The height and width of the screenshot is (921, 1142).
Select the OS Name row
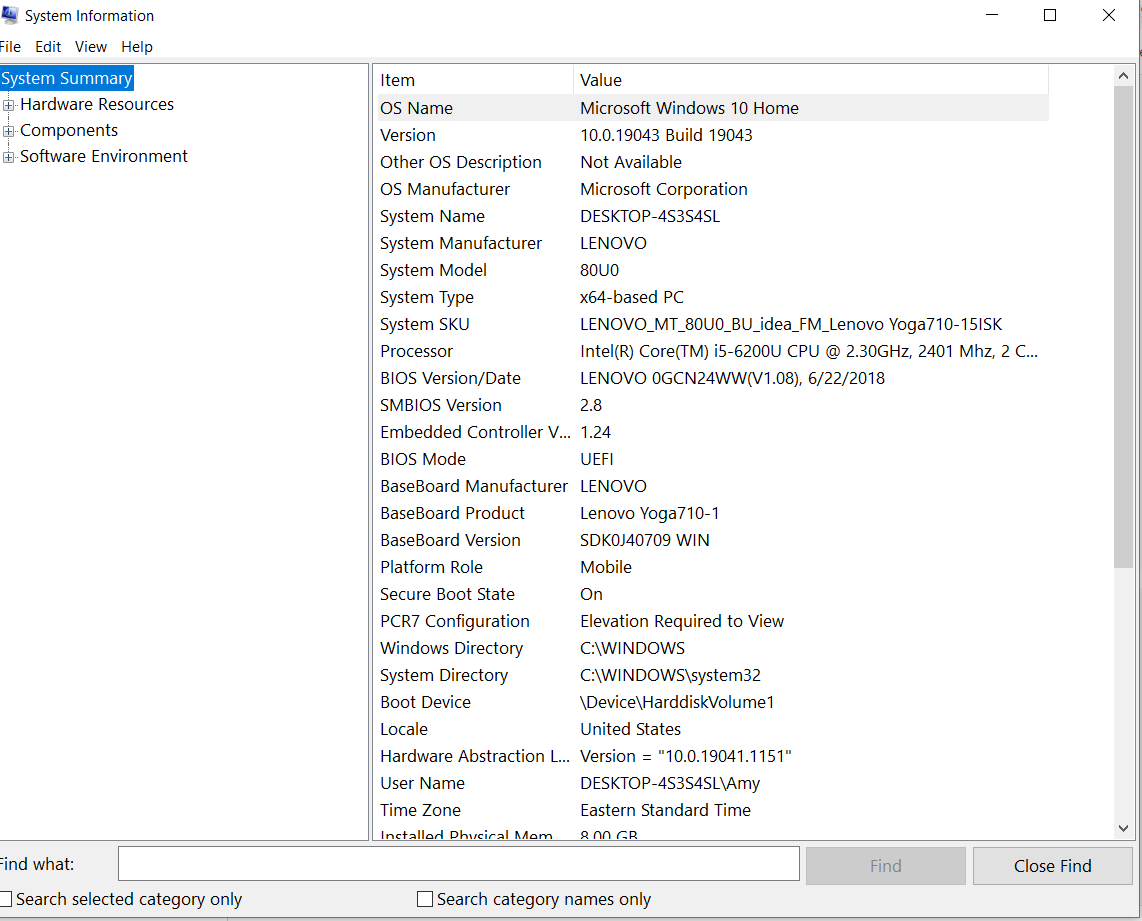click(713, 108)
